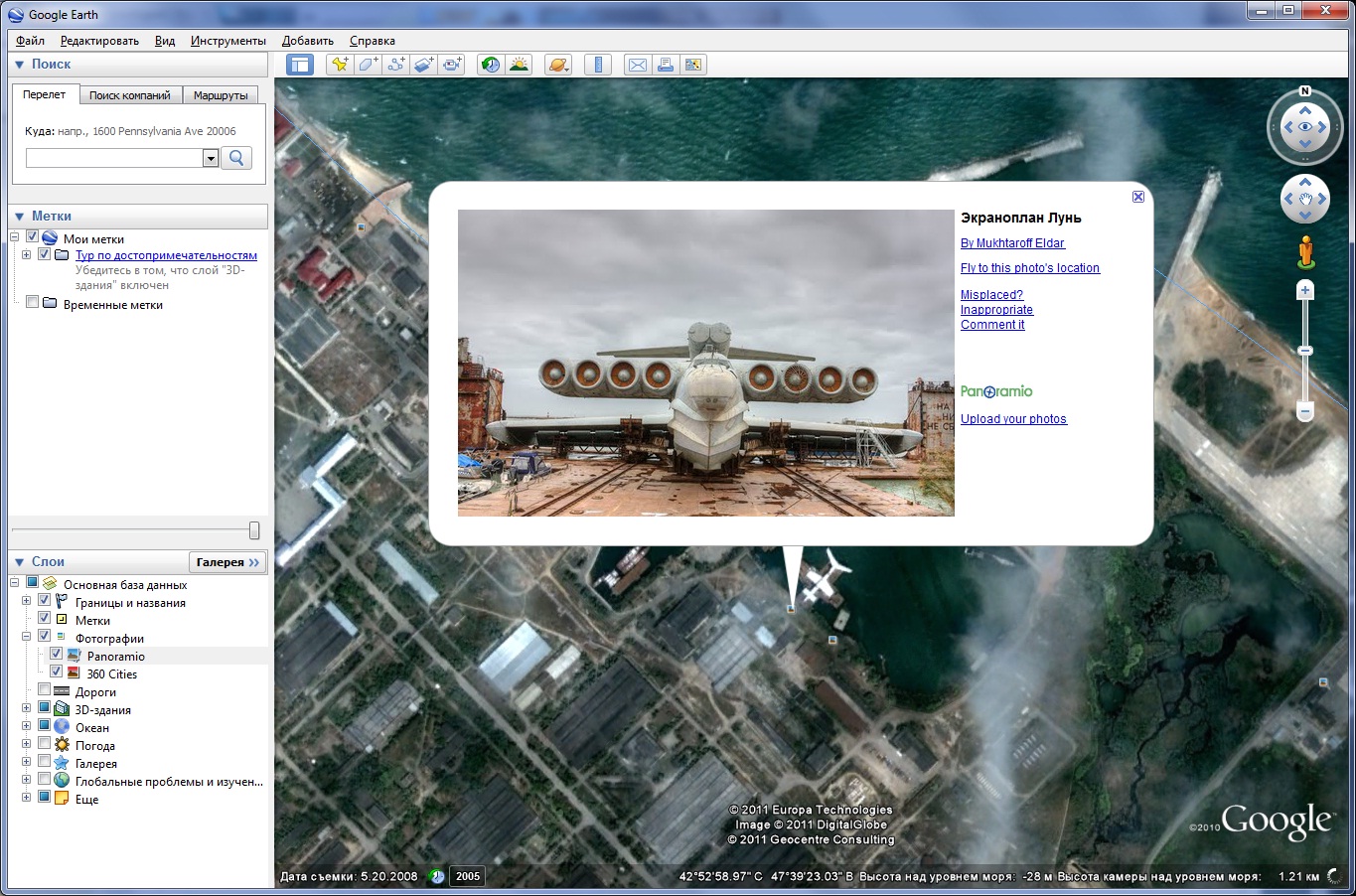Expand the 3D-здания layer node
1356x896 pixels.
27,708
